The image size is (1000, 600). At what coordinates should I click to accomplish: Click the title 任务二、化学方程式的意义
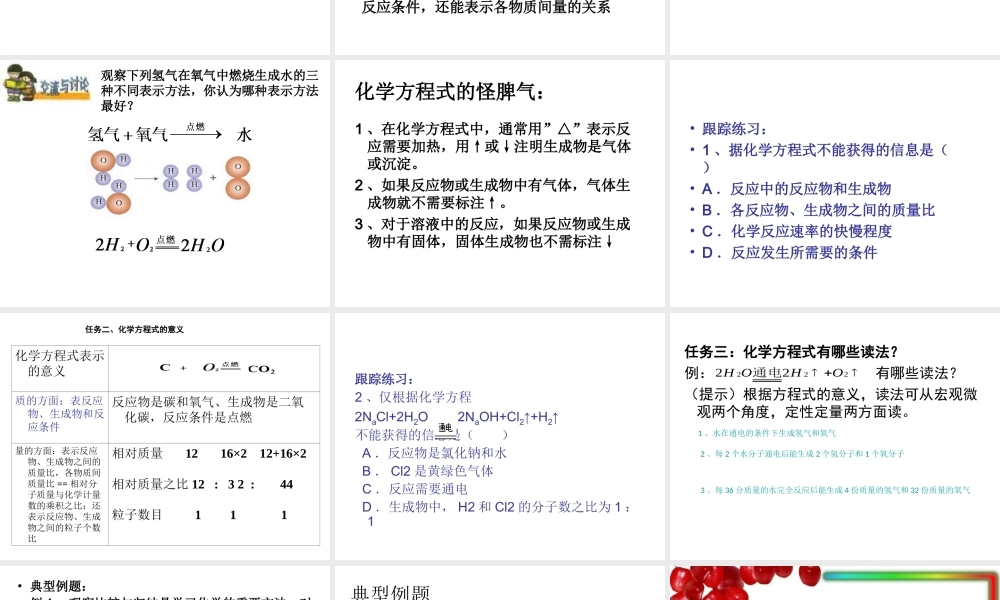click(x=135, y=330)
